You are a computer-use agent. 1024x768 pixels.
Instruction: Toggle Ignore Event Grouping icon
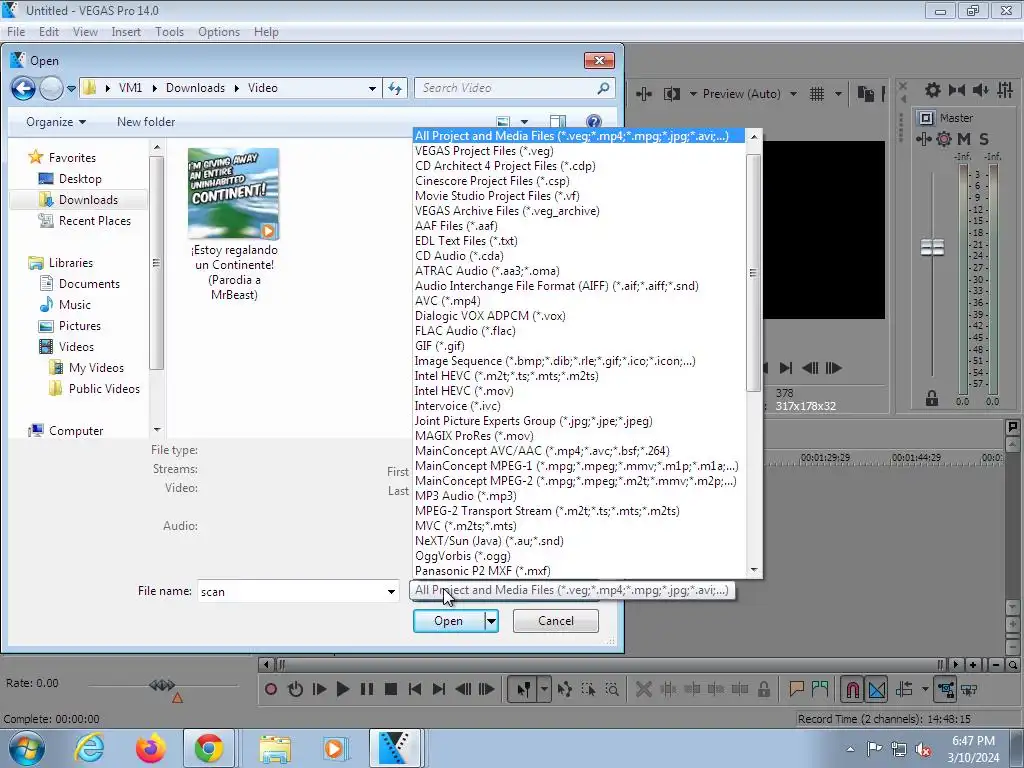[969, 689]
